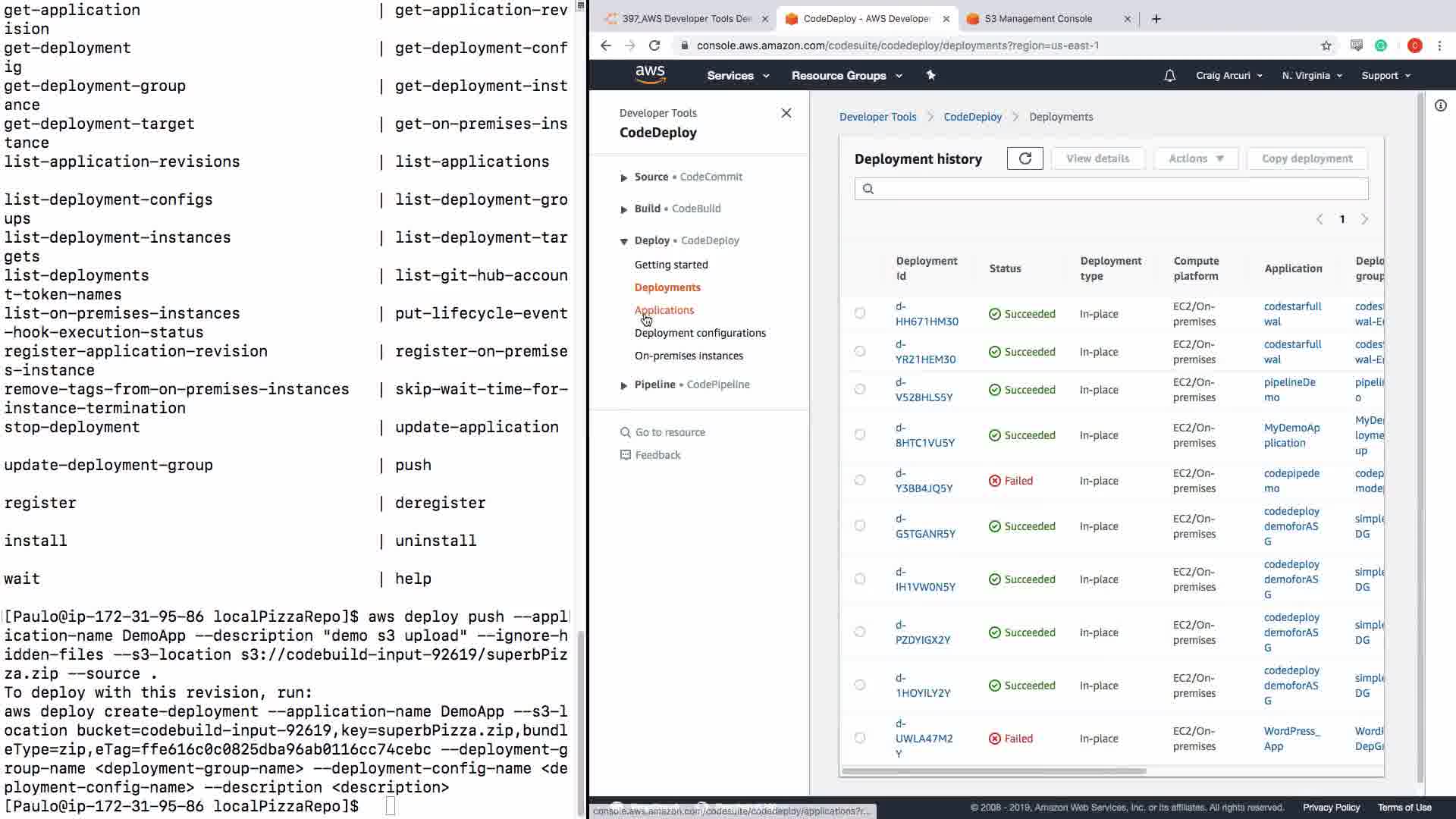Switch to the S3 Management Console tab
Screen dimensions: 1456x819
click(1037, 19)
